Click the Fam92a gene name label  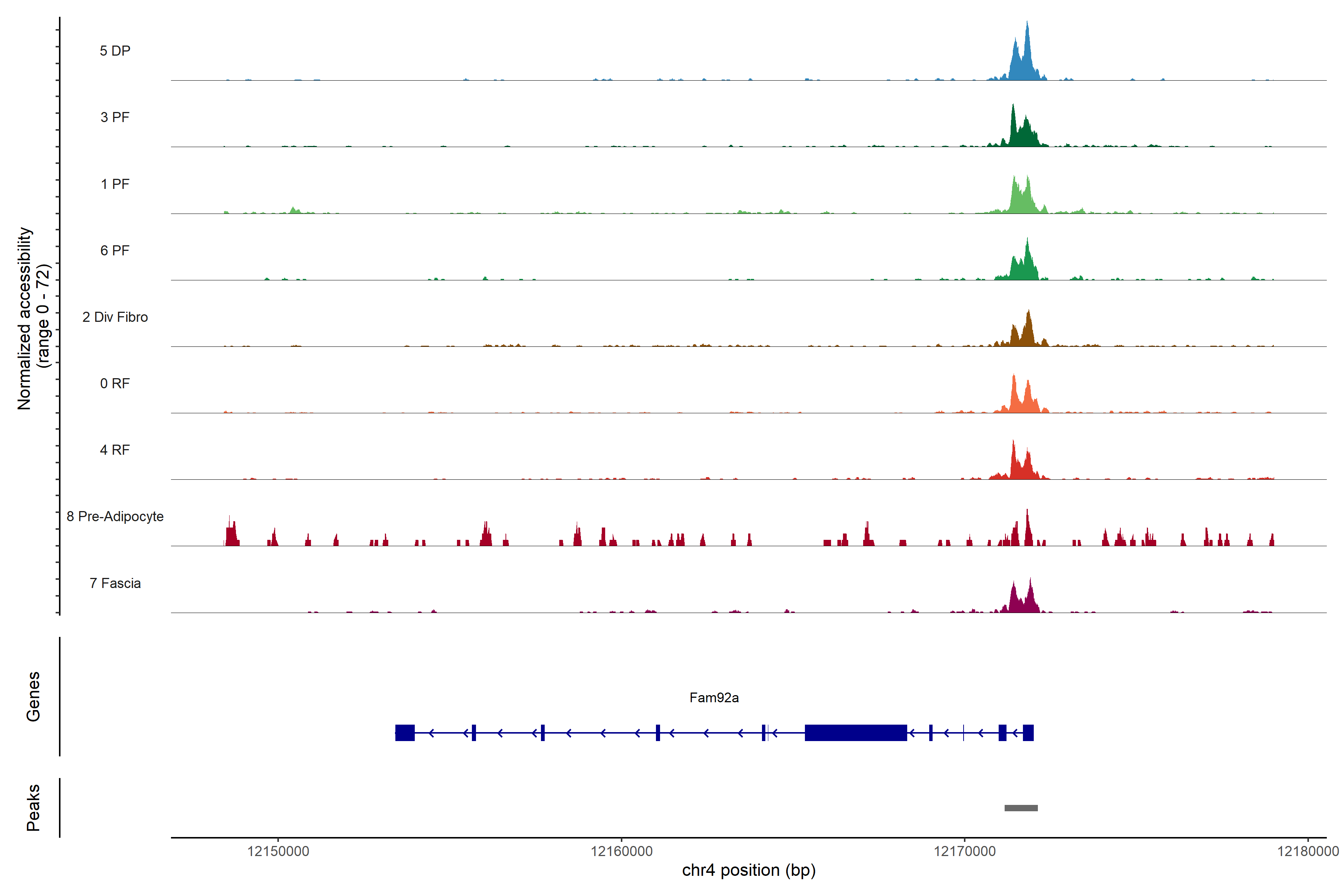[714, 698]
